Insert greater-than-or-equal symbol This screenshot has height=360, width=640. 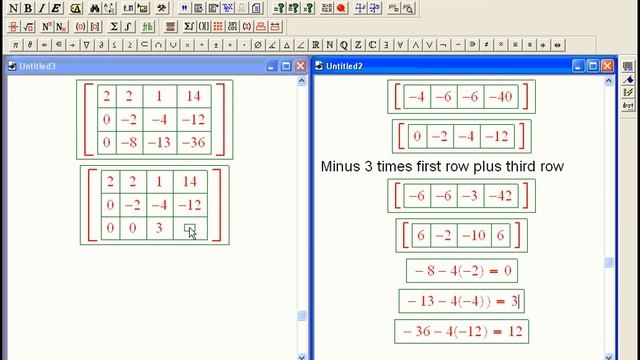(x=130, y=45)
